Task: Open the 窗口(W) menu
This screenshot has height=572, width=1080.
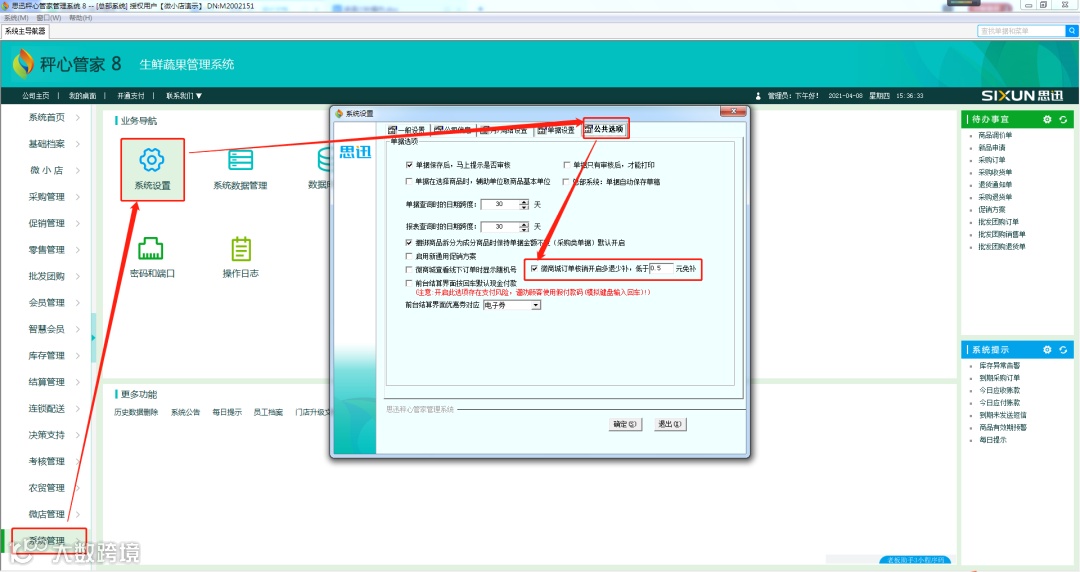Action: [x=48, y=18]
